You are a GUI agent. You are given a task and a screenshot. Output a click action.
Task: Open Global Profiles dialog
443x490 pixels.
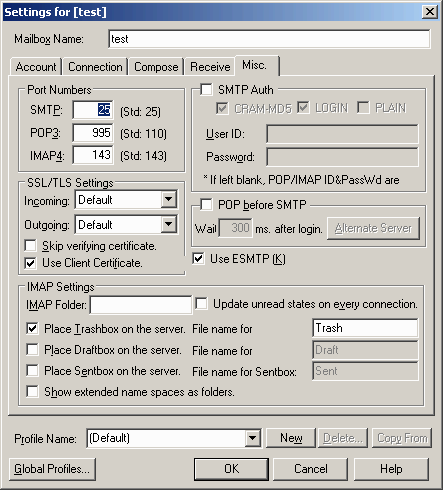coord(52,469)
